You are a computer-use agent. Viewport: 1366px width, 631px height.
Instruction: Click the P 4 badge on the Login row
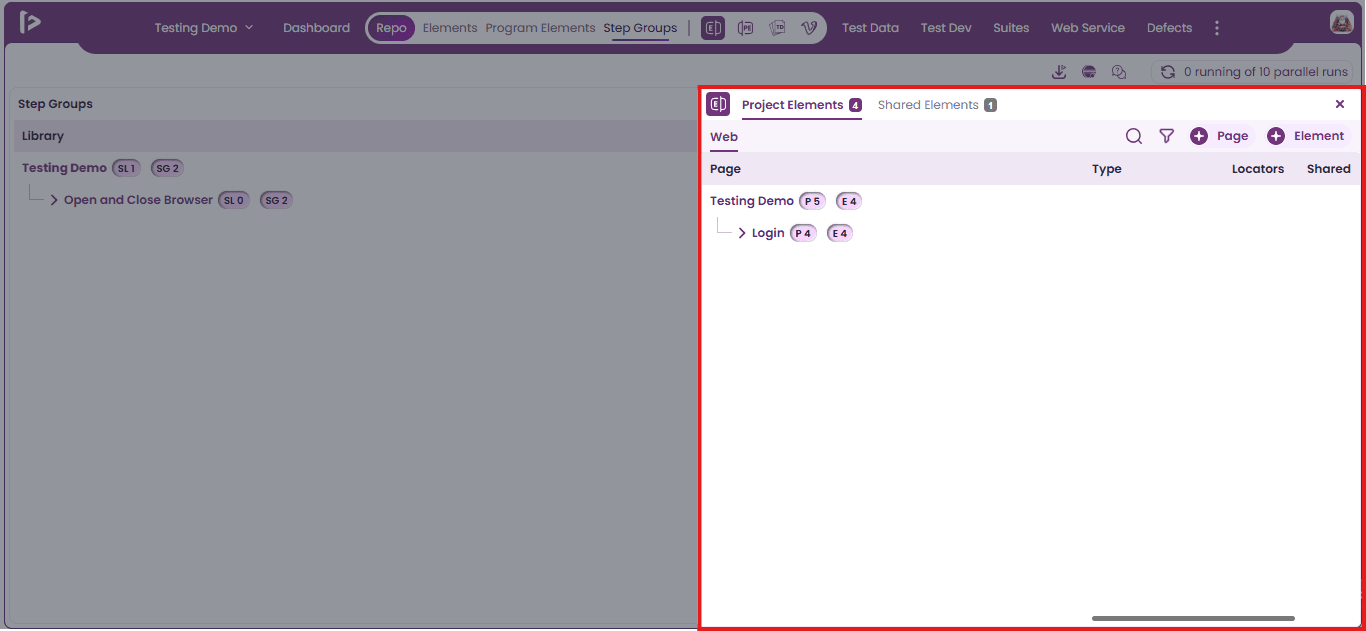pyautogui.click(x=803, y=233)
